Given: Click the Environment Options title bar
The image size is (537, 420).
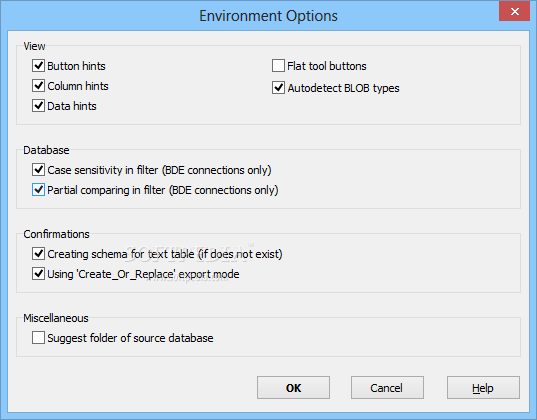Looking at the screenshot, I should 268,16.
